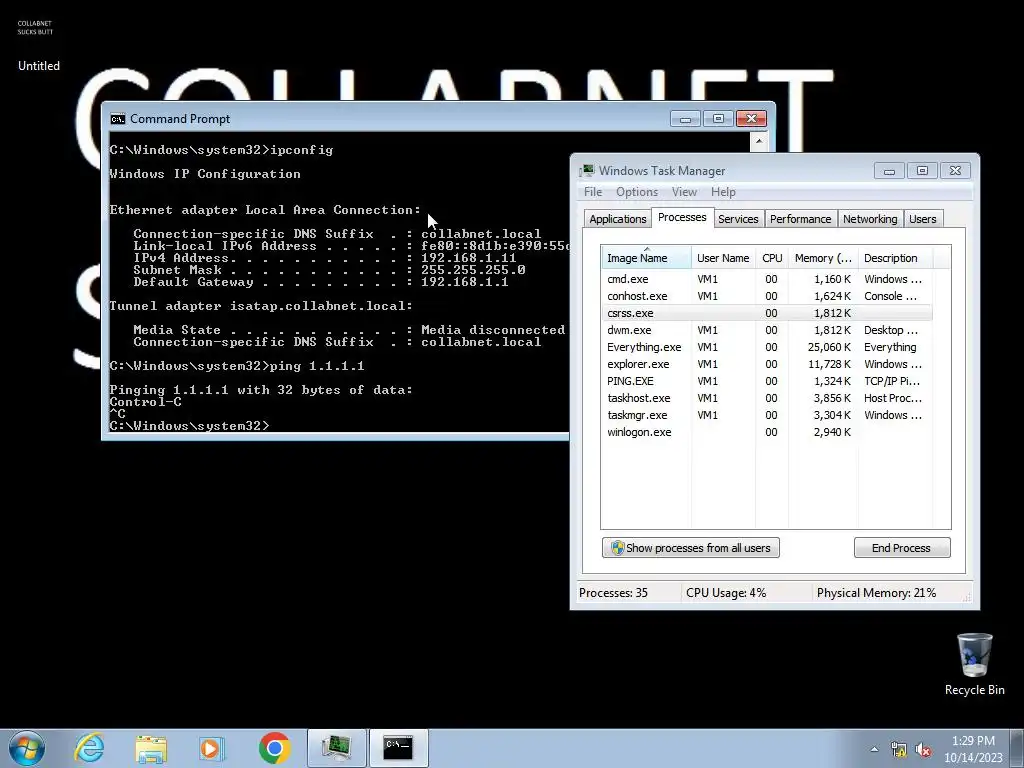
Task: Select the conhost.exe process row
Action: pyautogui.click(x=767, y=296)
